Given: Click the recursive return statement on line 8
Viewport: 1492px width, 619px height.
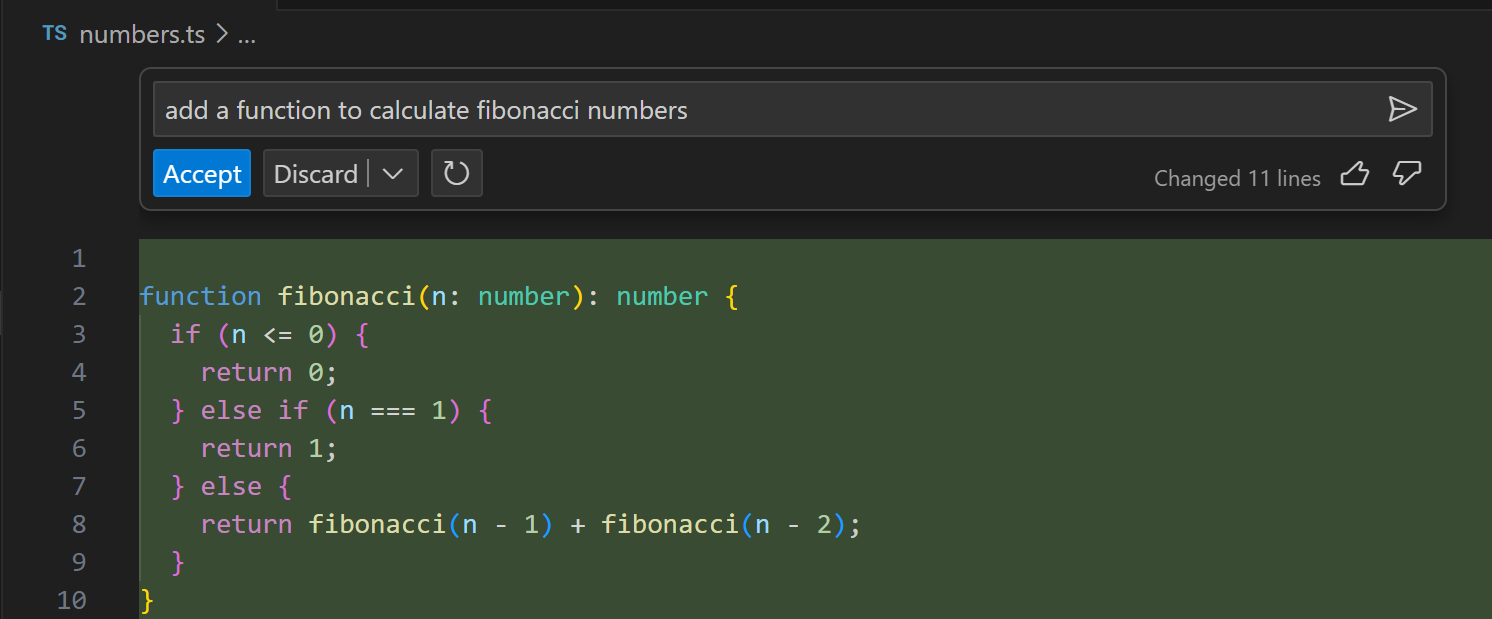Looking at the screenshot, I should point(530,524).
